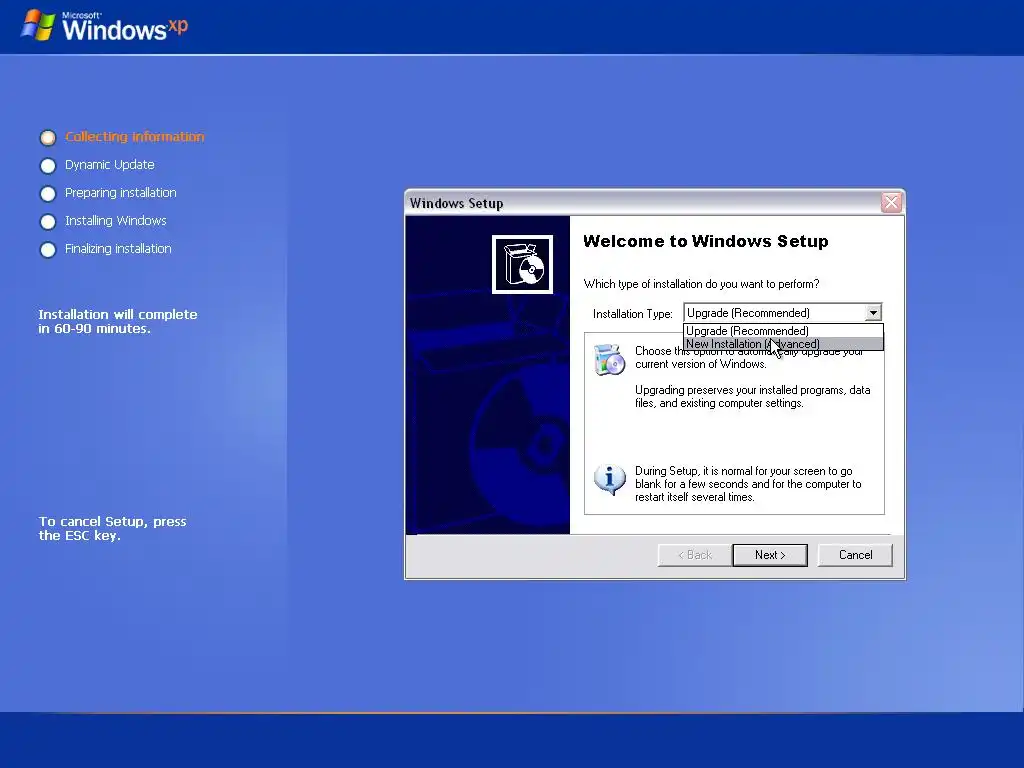Click the Finalizing installation step bullet
1024x768 pixels.
[x=48, y=250]
